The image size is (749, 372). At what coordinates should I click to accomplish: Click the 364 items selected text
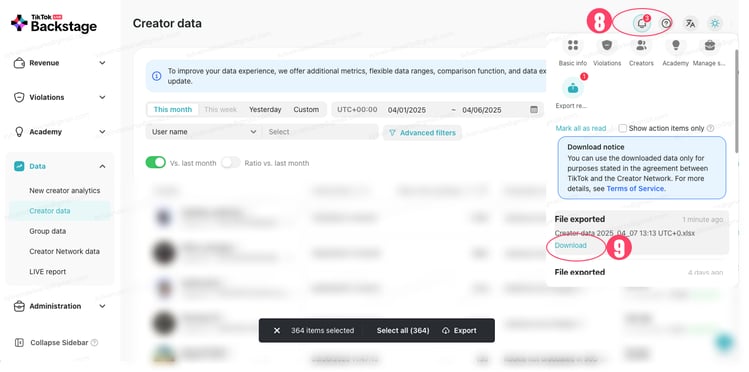tap(322, 330)
